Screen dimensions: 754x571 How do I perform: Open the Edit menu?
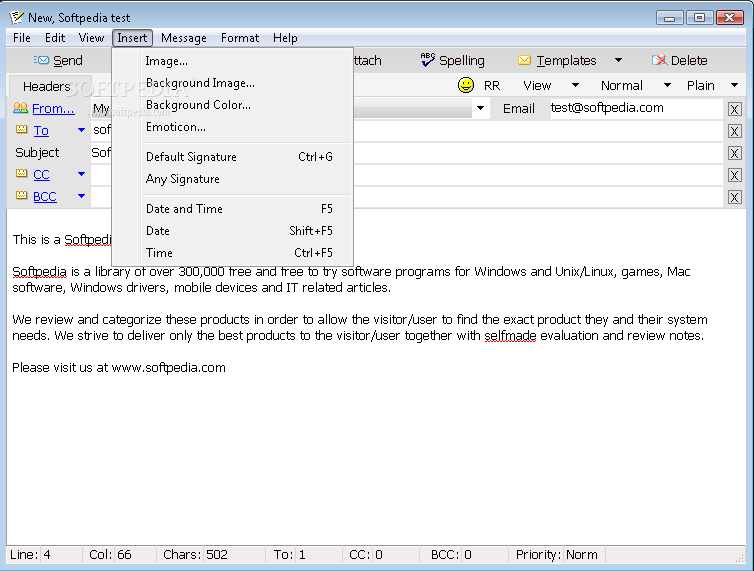[55, 38]
